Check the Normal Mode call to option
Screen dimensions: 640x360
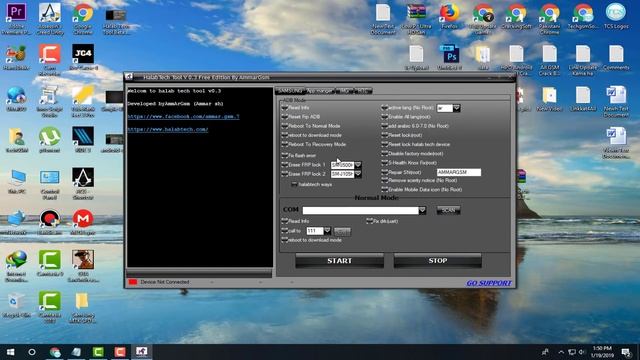[285, 231]
